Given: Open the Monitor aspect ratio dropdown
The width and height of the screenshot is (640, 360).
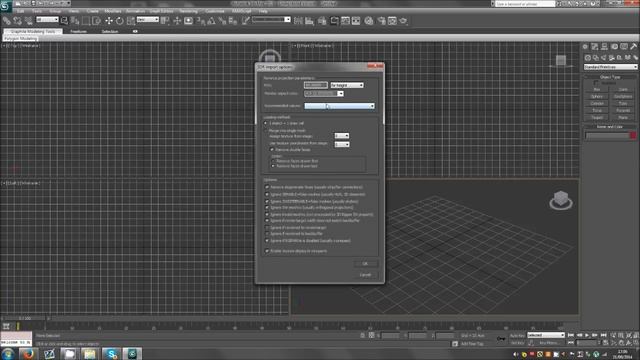Looking at the screenshot, I should coord(324,93).
